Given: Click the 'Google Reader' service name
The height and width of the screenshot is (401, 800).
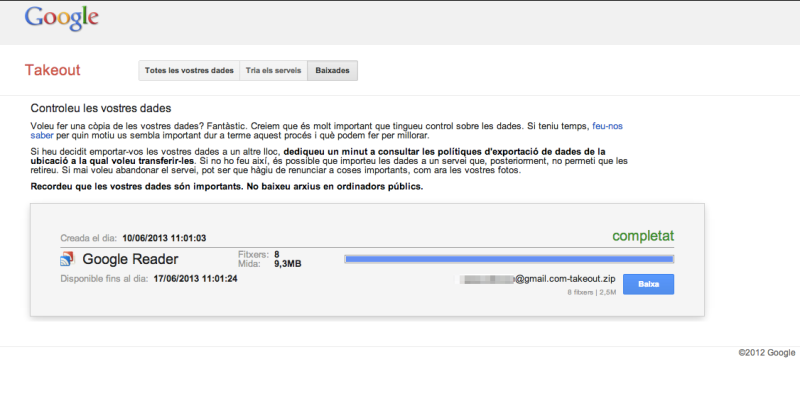Looking at the screenshot, I should 130,259.
